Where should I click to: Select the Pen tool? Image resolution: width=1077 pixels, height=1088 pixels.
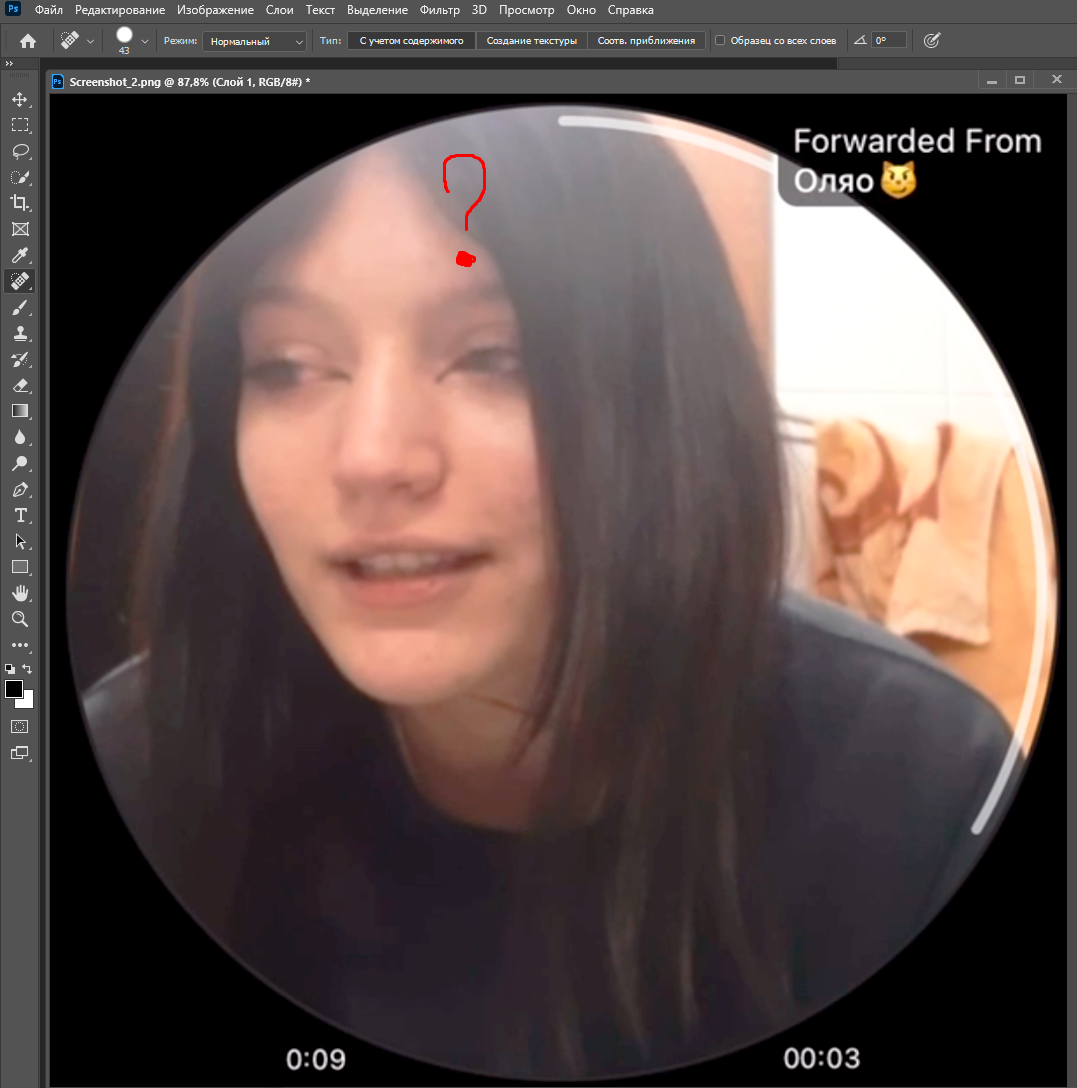coord(19,490)
